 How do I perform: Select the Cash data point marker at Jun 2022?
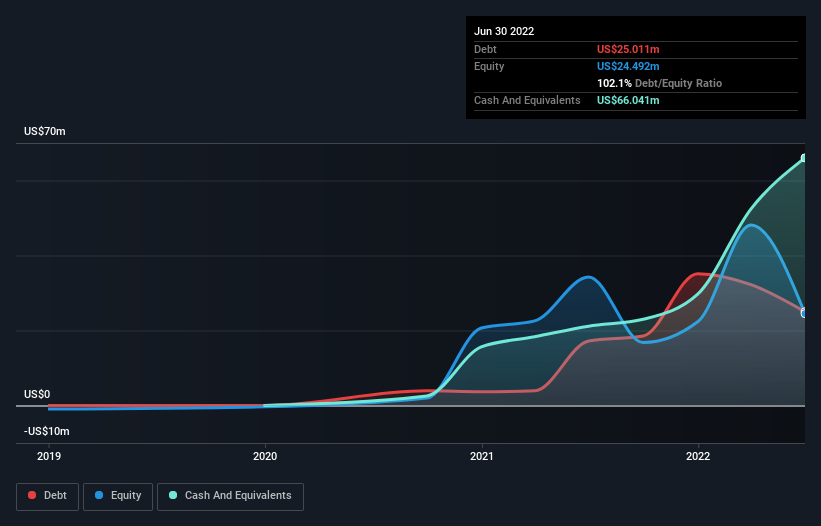point(804,158)
